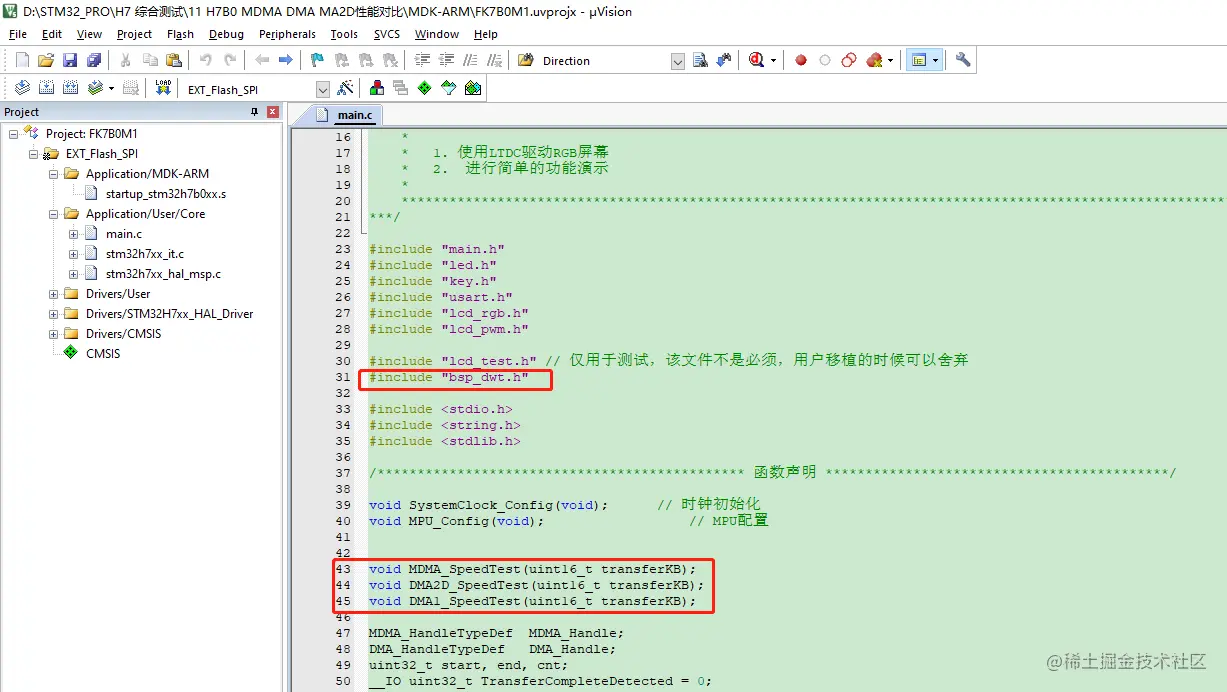Disable all breakpoints with the double circle icon

849,60
